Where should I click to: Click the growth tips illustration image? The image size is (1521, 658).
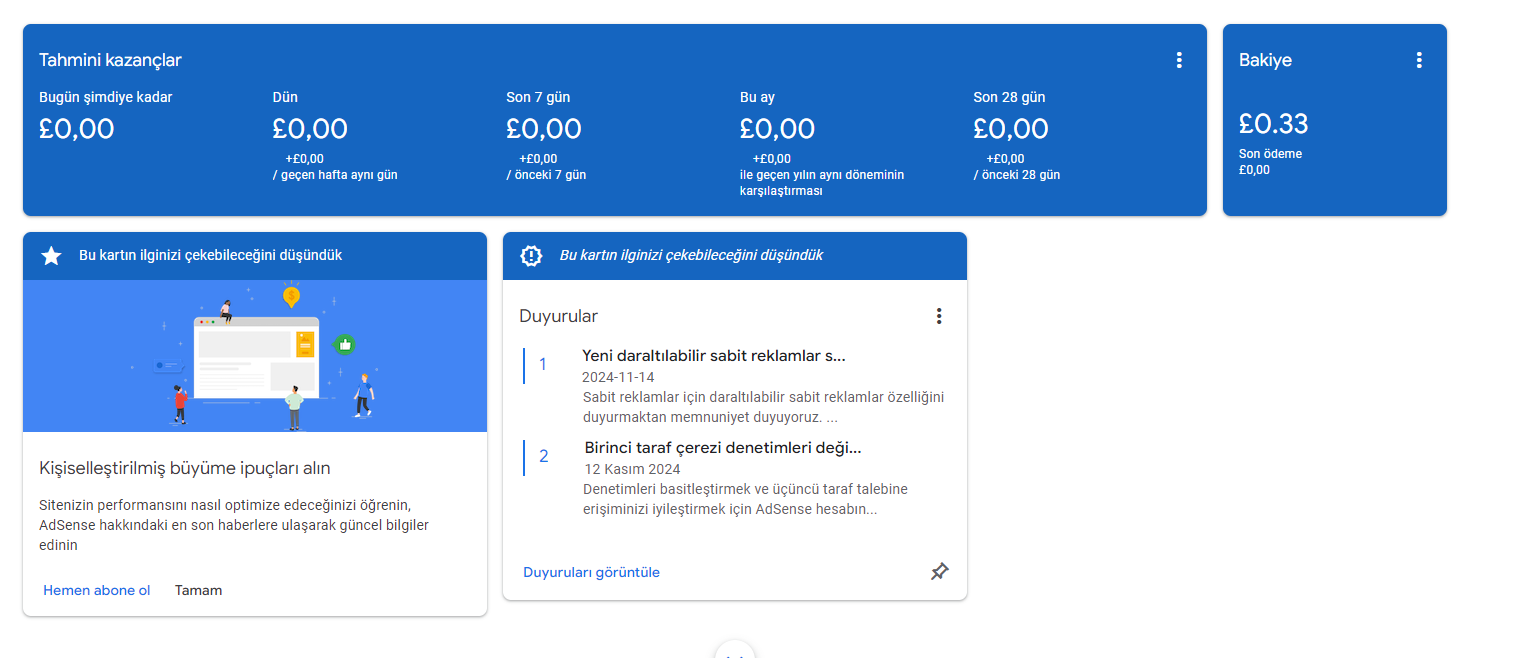[255, 356]
